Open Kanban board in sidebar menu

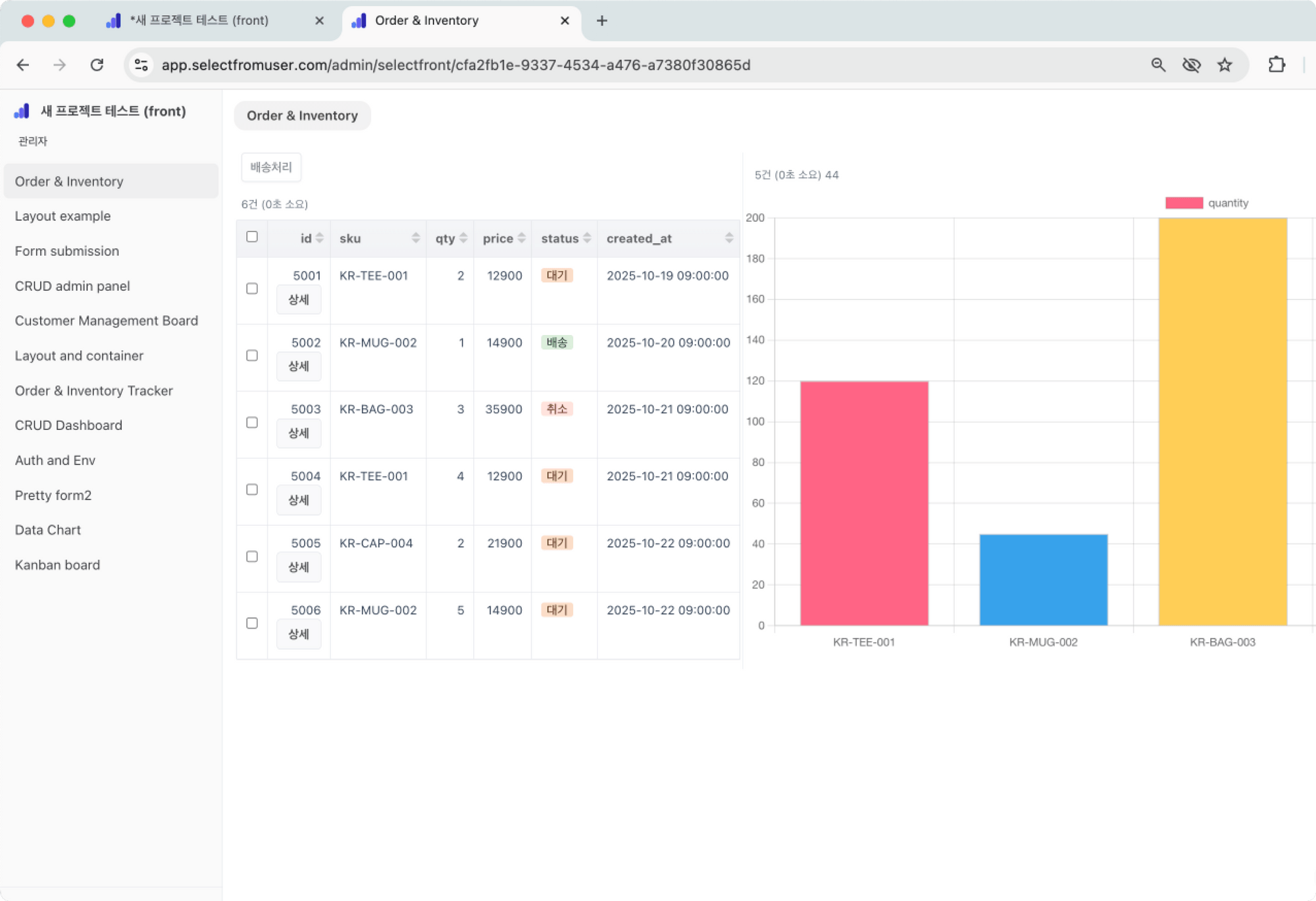point(57,565)
